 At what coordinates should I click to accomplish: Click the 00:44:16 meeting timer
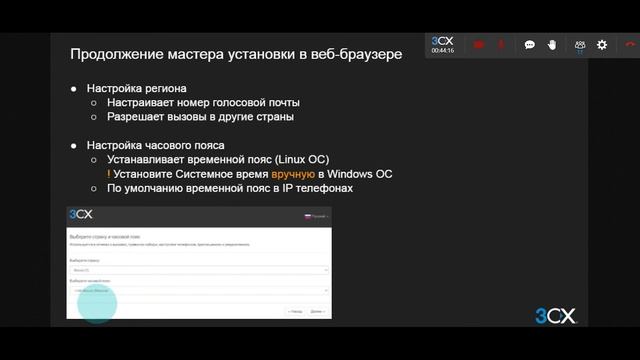443,51
